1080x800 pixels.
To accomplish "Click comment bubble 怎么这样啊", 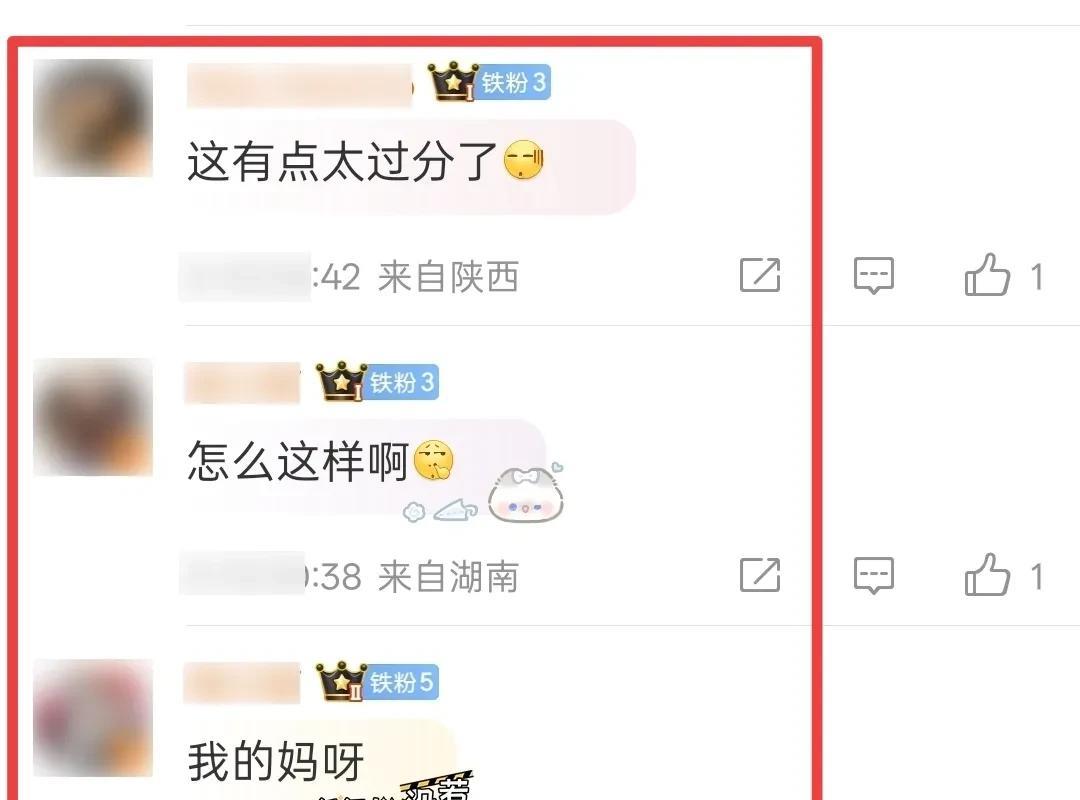I will coord(365,466).
